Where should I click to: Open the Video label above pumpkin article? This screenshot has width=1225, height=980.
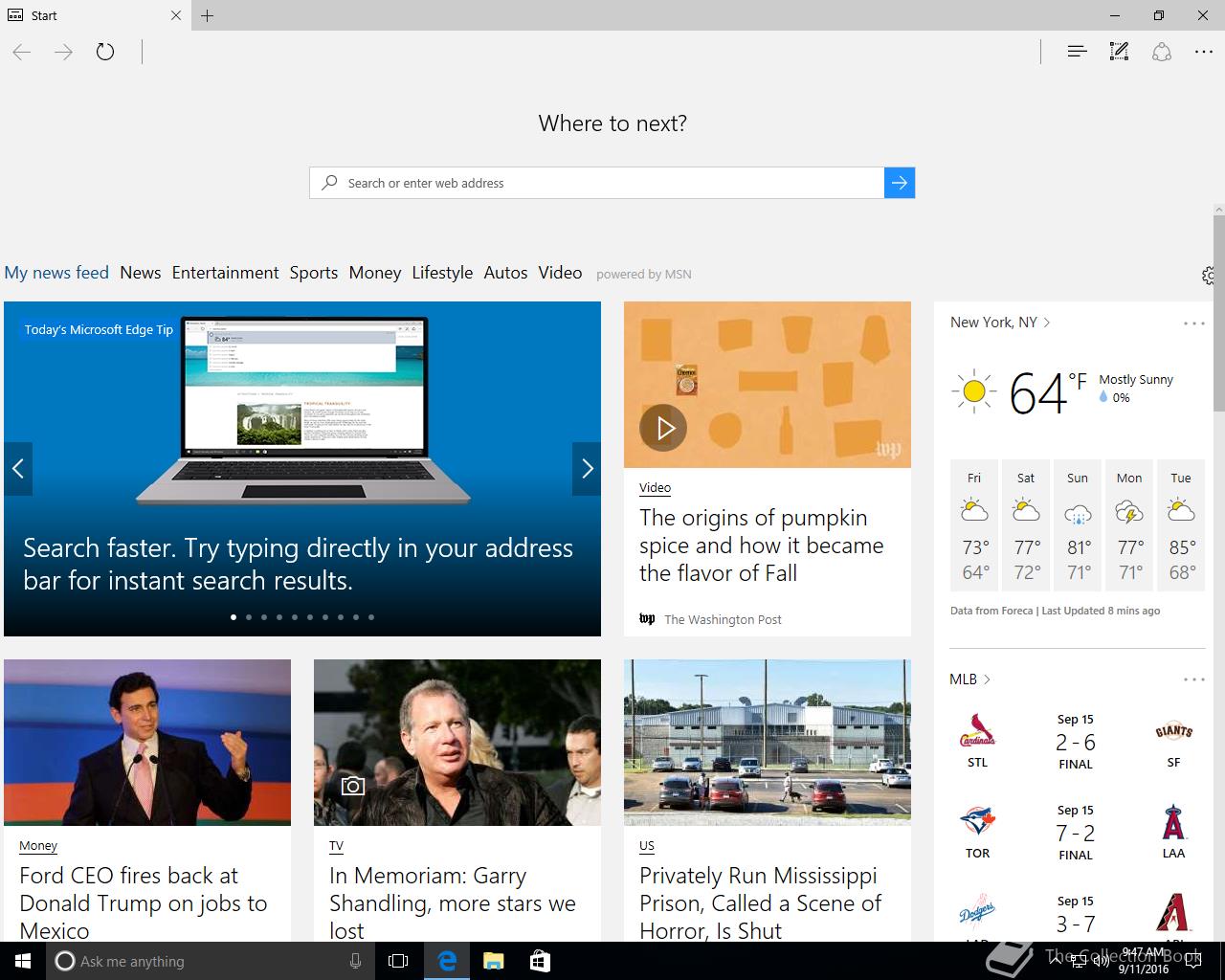(655, 488)
